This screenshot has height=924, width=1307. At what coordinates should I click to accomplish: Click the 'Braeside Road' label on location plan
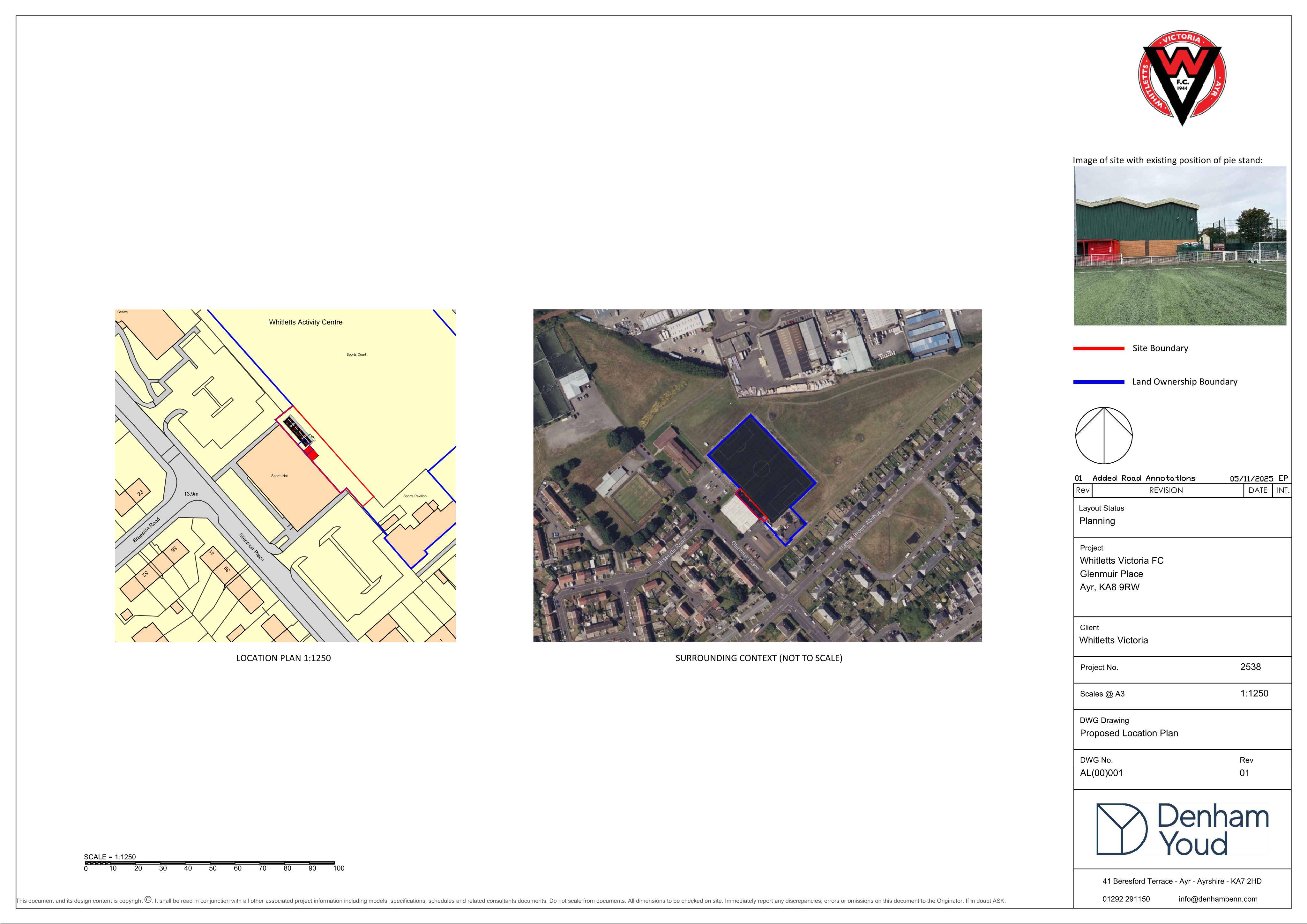coord(146,529)
